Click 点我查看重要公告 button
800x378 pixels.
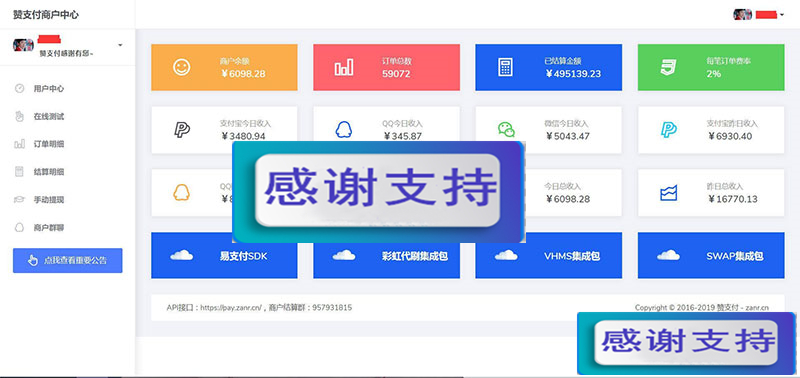point(67,261)
